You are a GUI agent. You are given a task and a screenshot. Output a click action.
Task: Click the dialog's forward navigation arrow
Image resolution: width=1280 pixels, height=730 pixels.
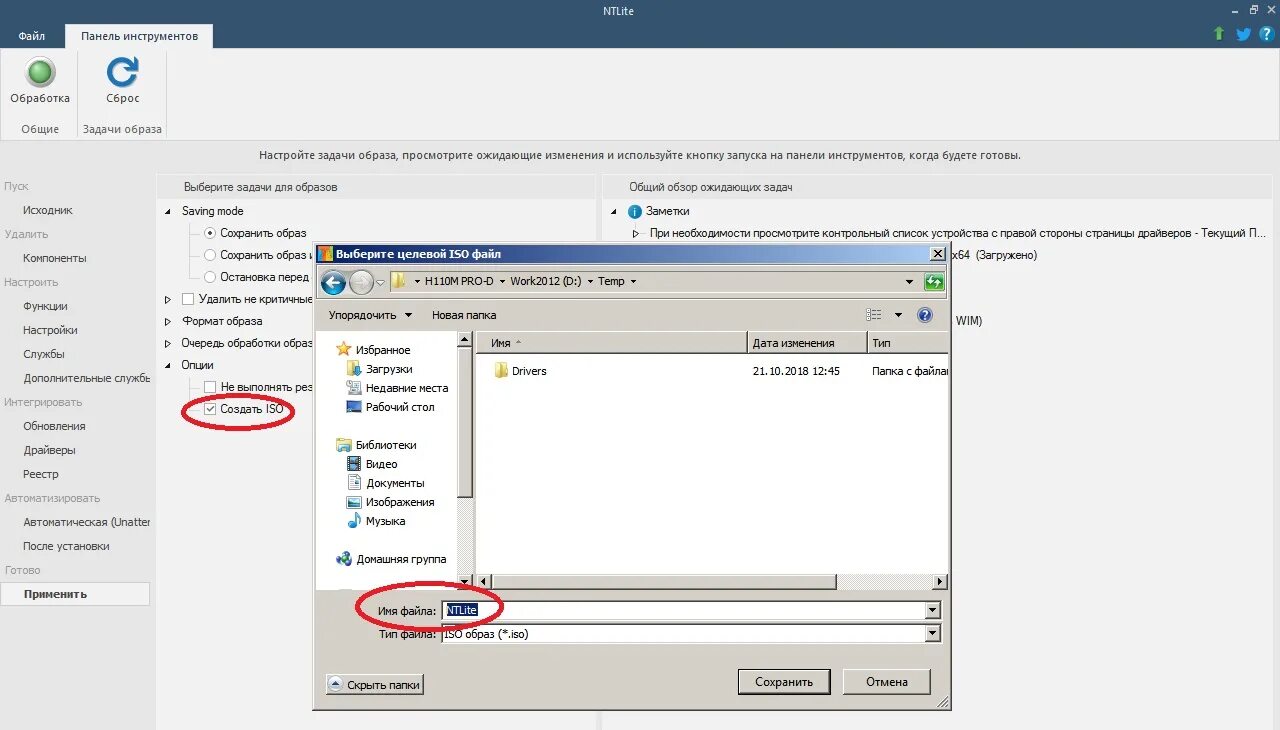pyautogui.click(x=361, y=283)
